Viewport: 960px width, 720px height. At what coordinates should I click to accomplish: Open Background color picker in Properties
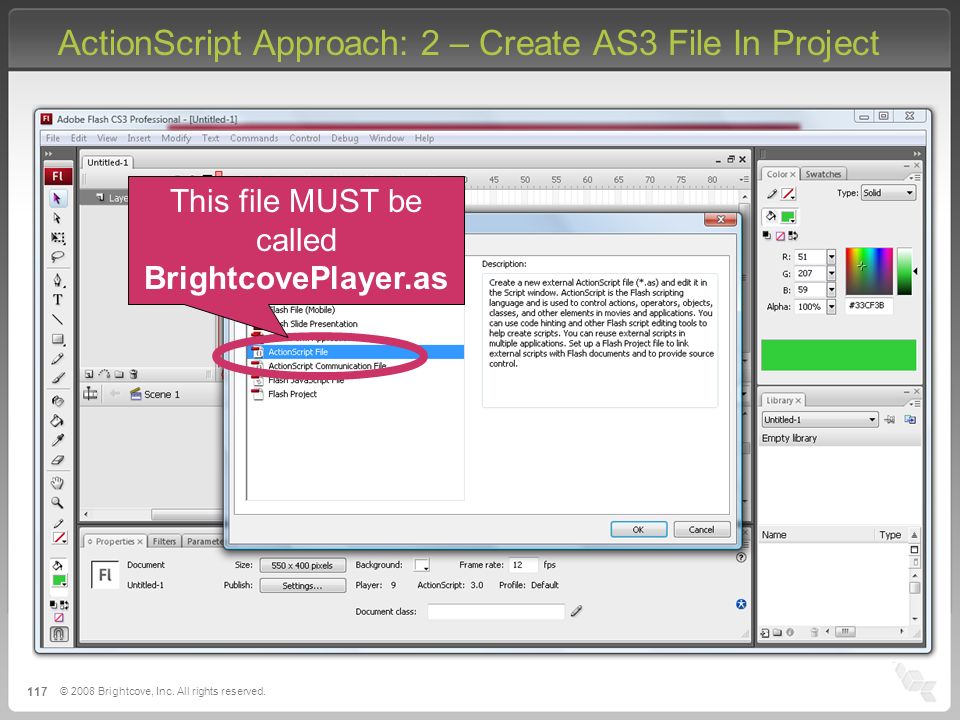click(x=422, y=564)
